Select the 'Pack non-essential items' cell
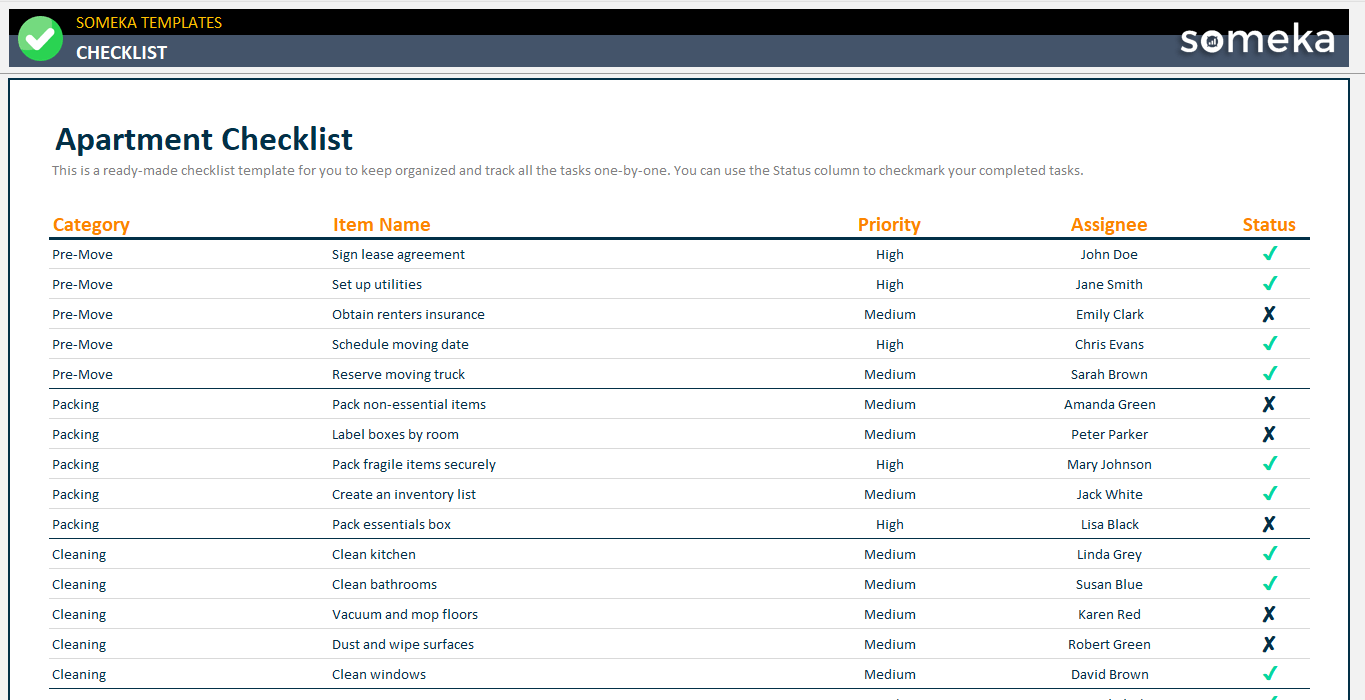1365x700 pixels. (409, 404)
